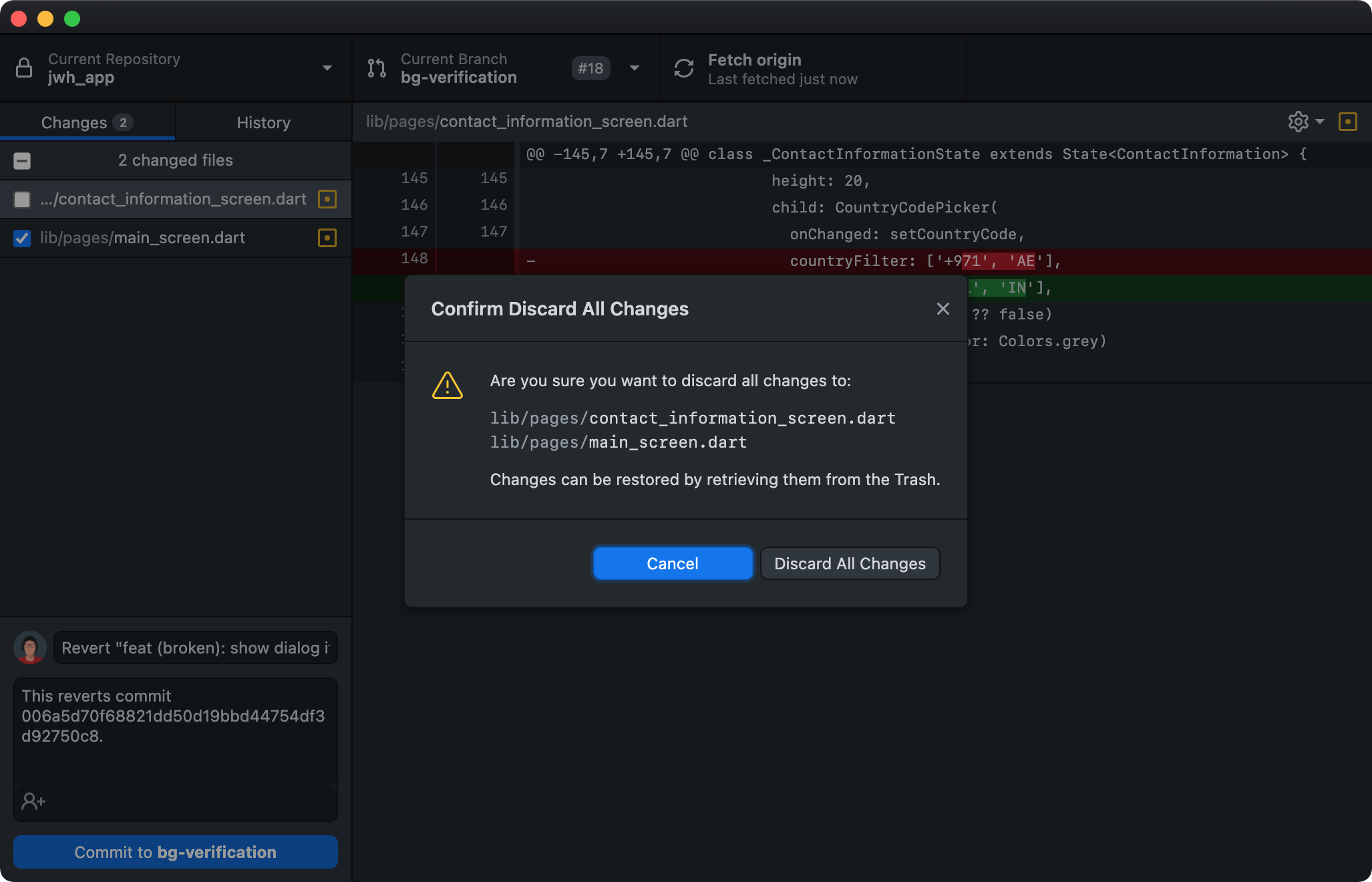The height and width of the screenshot is (882, 1372).
Task: Check the contact_information_screen.dart file checkbox
Action: point(22,200)
